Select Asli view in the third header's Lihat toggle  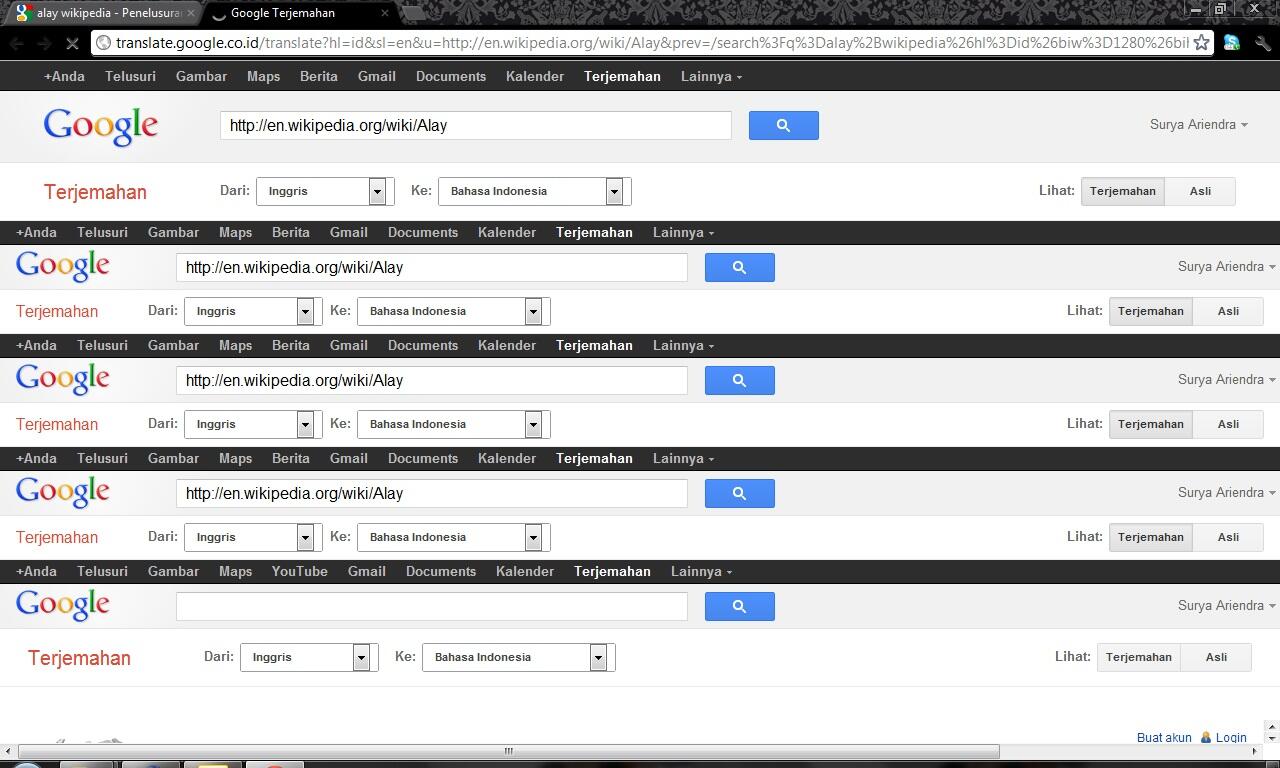[1228, 424]
